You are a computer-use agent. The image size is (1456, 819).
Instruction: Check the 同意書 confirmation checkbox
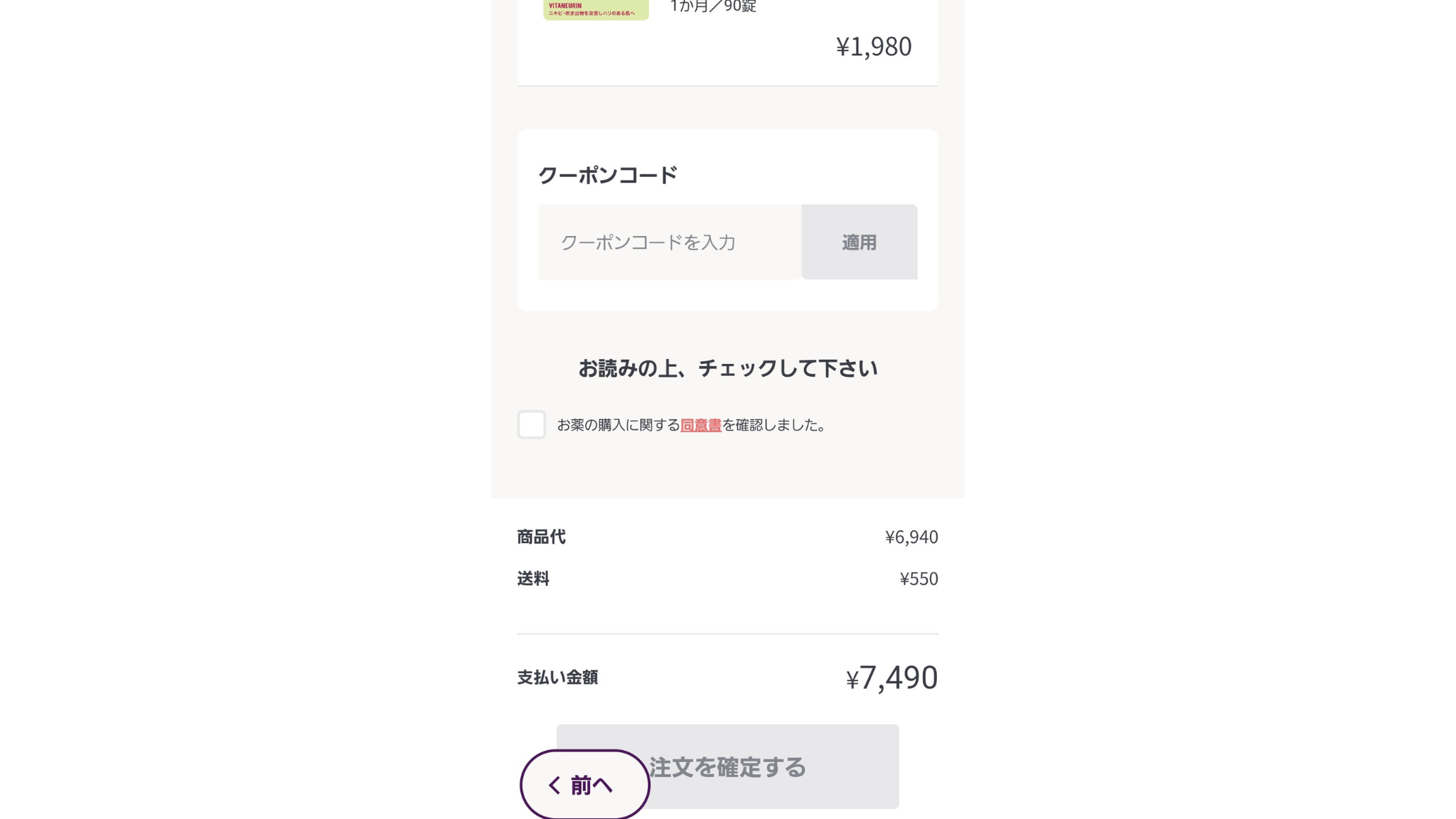click(531, 424)
